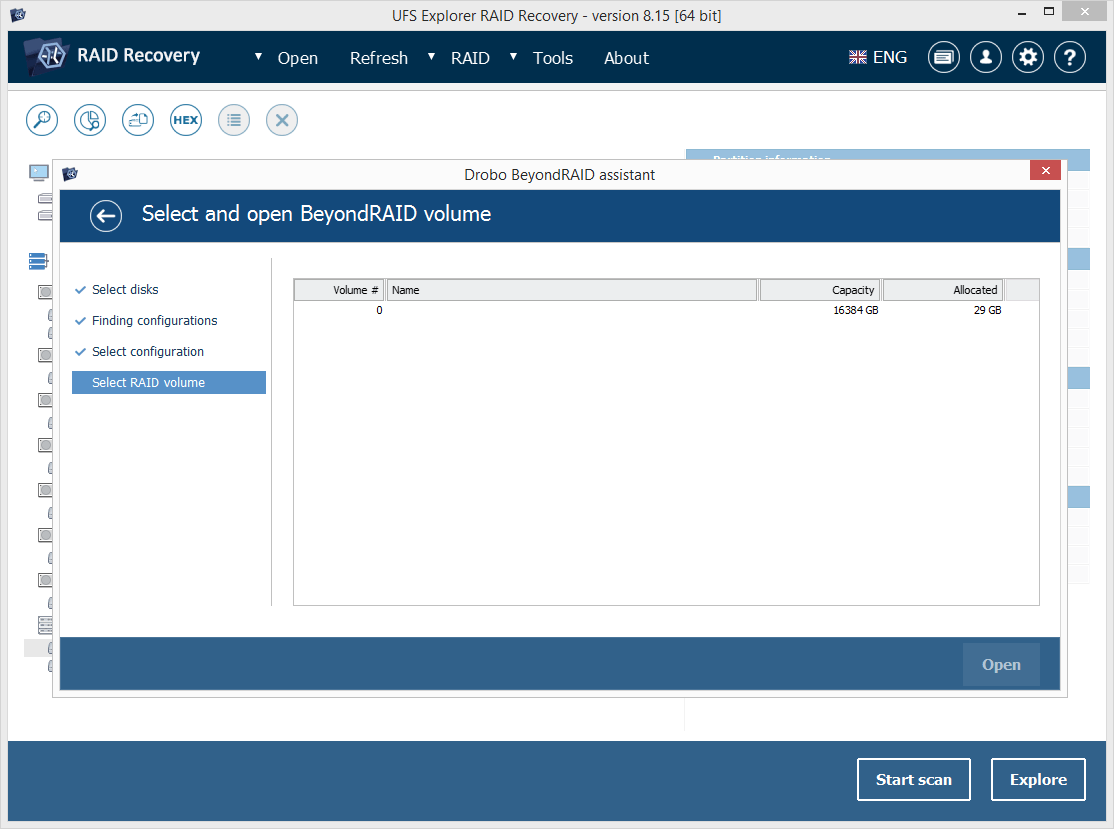1114x829 pixels.
Task: Open the partition manager pie-chart icon
Action: pos(90,120)
